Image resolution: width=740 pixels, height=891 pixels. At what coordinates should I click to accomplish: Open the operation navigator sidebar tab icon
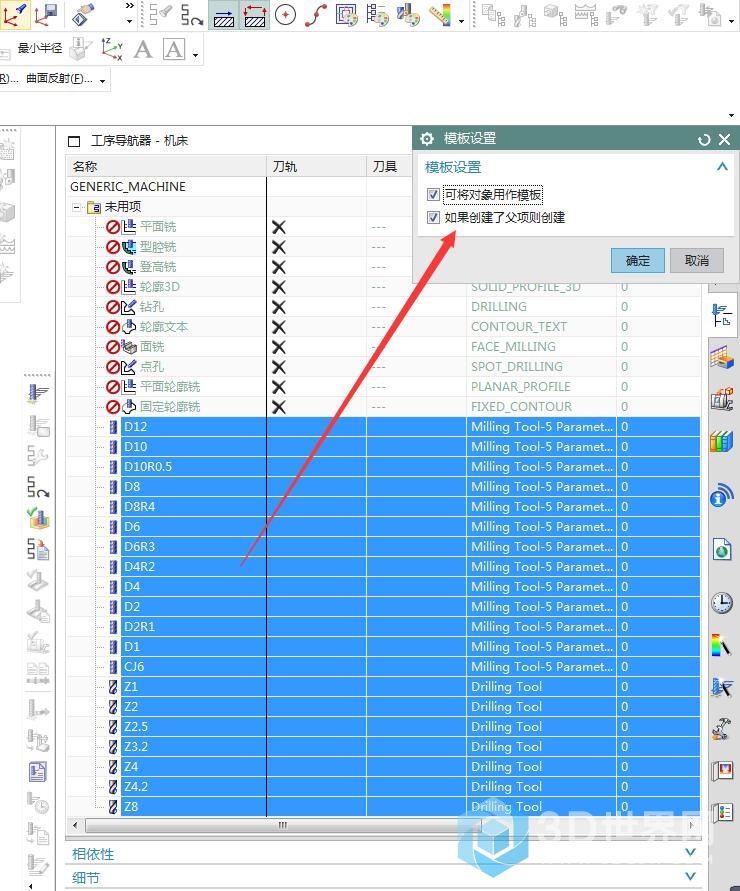(722, 315)
